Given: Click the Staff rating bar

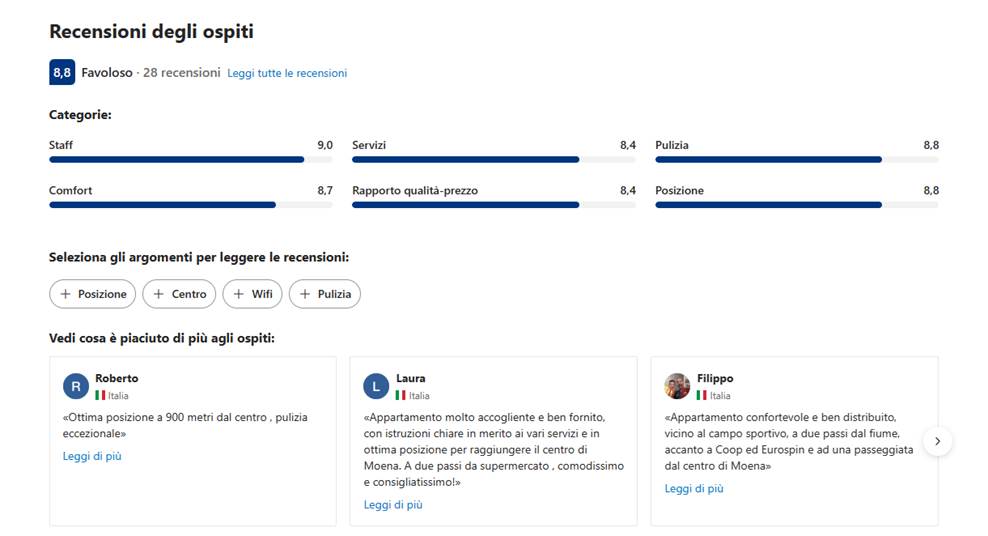Looking at the screenshot, I should point(191,159).
